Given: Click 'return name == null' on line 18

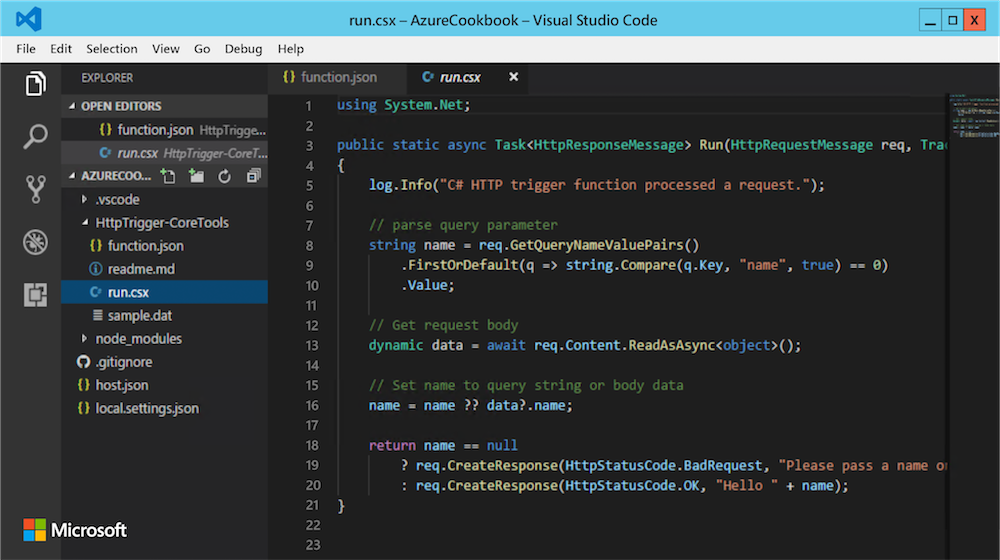Looking at the screenshot, I should coord(443,445).
